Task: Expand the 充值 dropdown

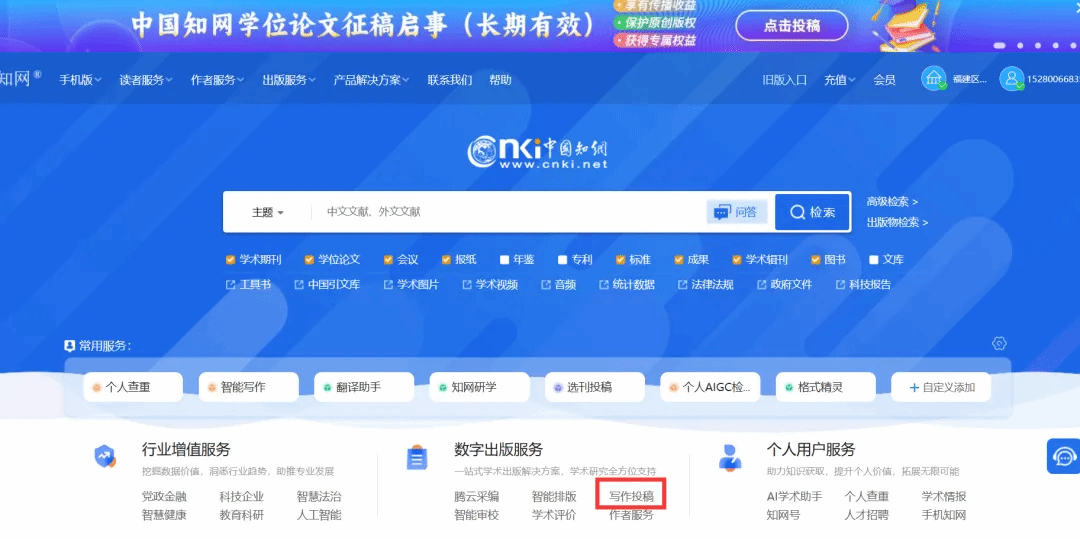Action: click(840, 80)
